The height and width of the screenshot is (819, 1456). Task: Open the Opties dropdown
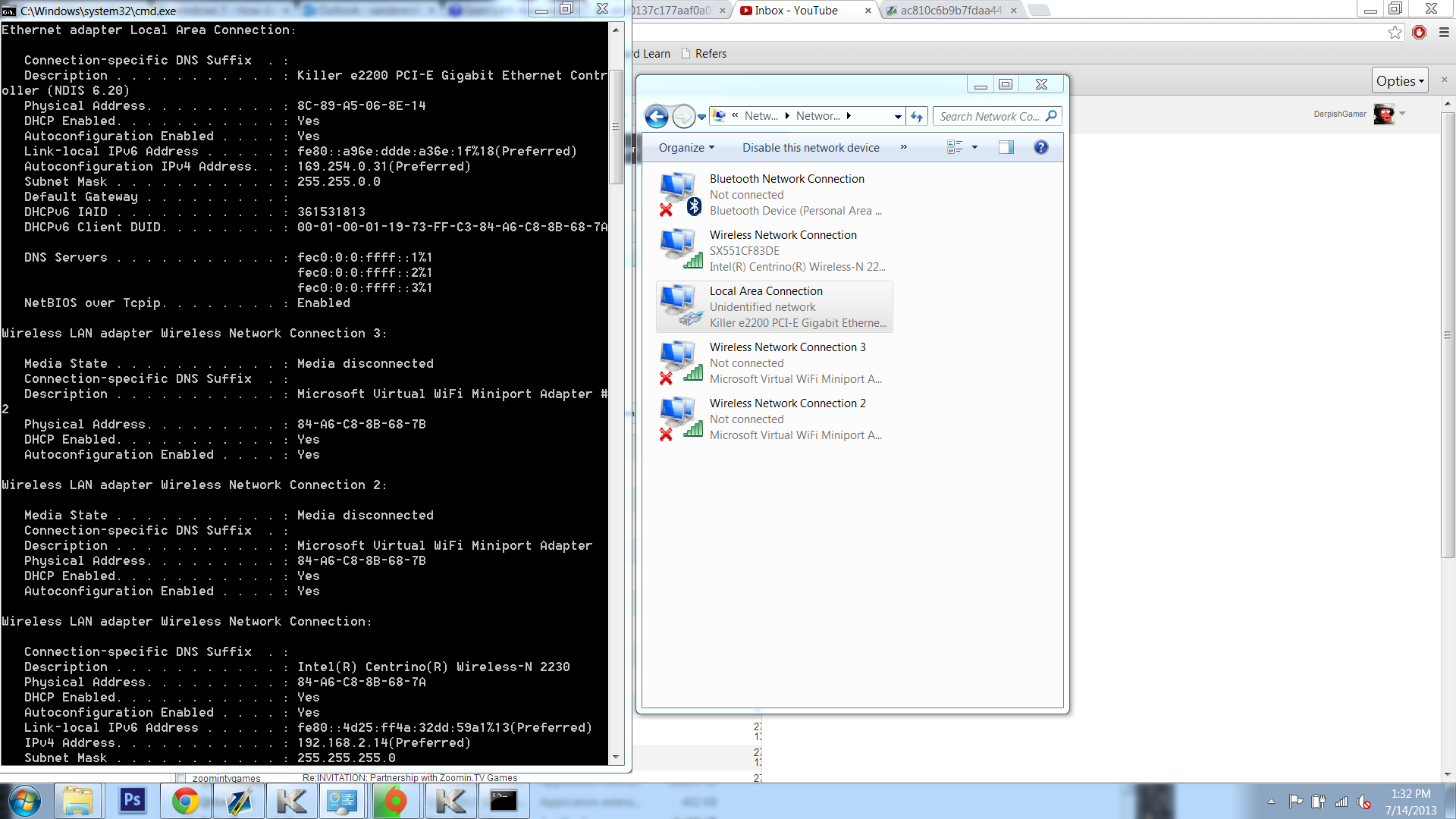(1400, 80)
